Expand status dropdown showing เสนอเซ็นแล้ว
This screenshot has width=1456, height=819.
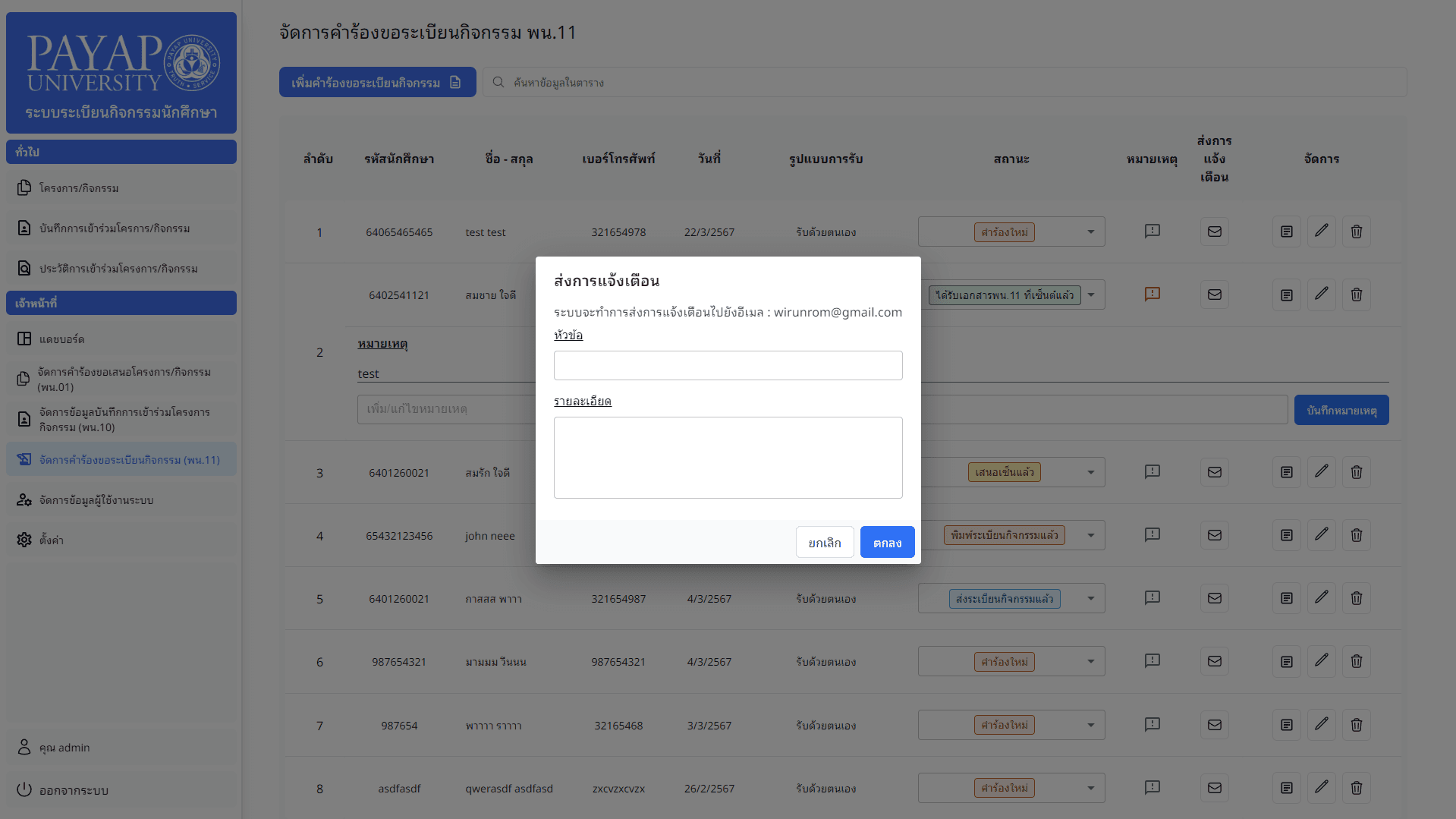click(1011, 472)
